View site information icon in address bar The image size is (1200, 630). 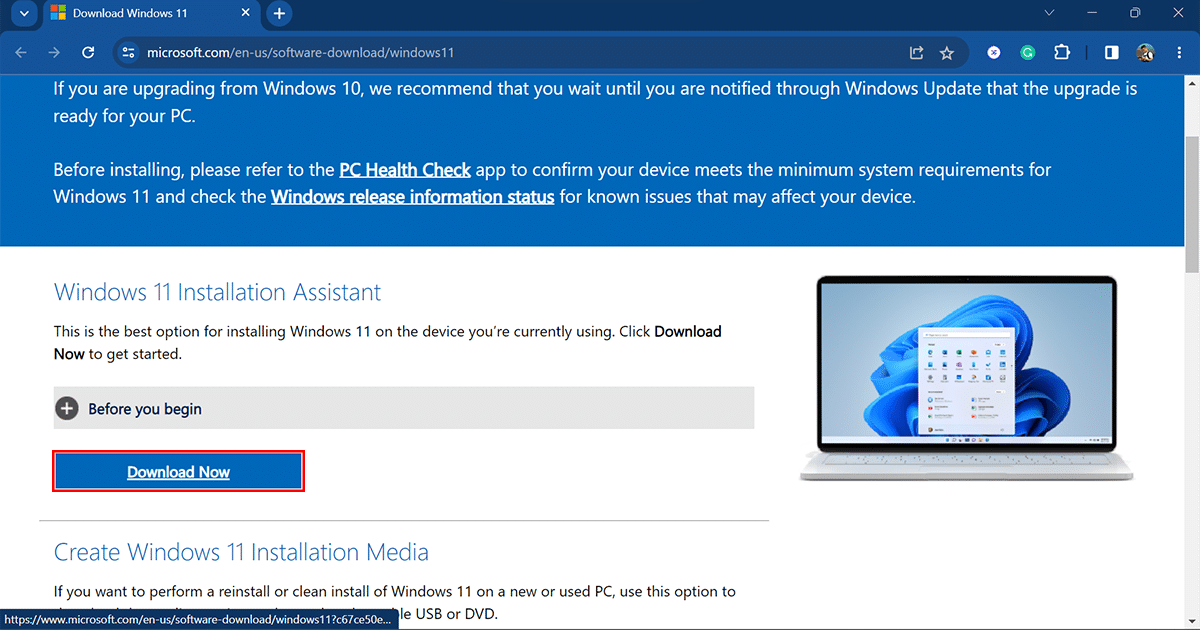[127, 53]
